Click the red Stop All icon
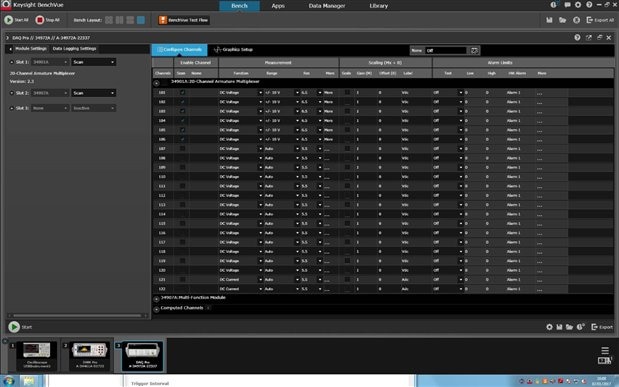Screen dimensions: 619x387 [x=39, y=20]
